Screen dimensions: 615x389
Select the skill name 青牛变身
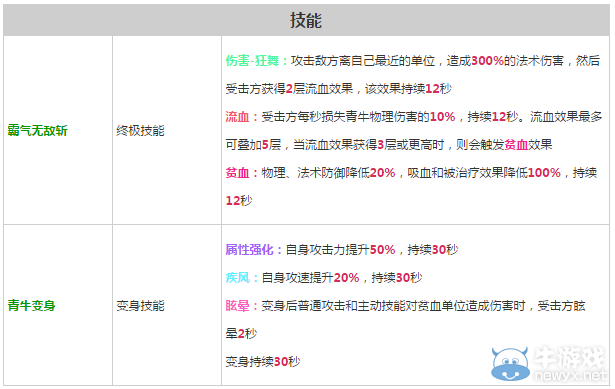coord(31,305)
